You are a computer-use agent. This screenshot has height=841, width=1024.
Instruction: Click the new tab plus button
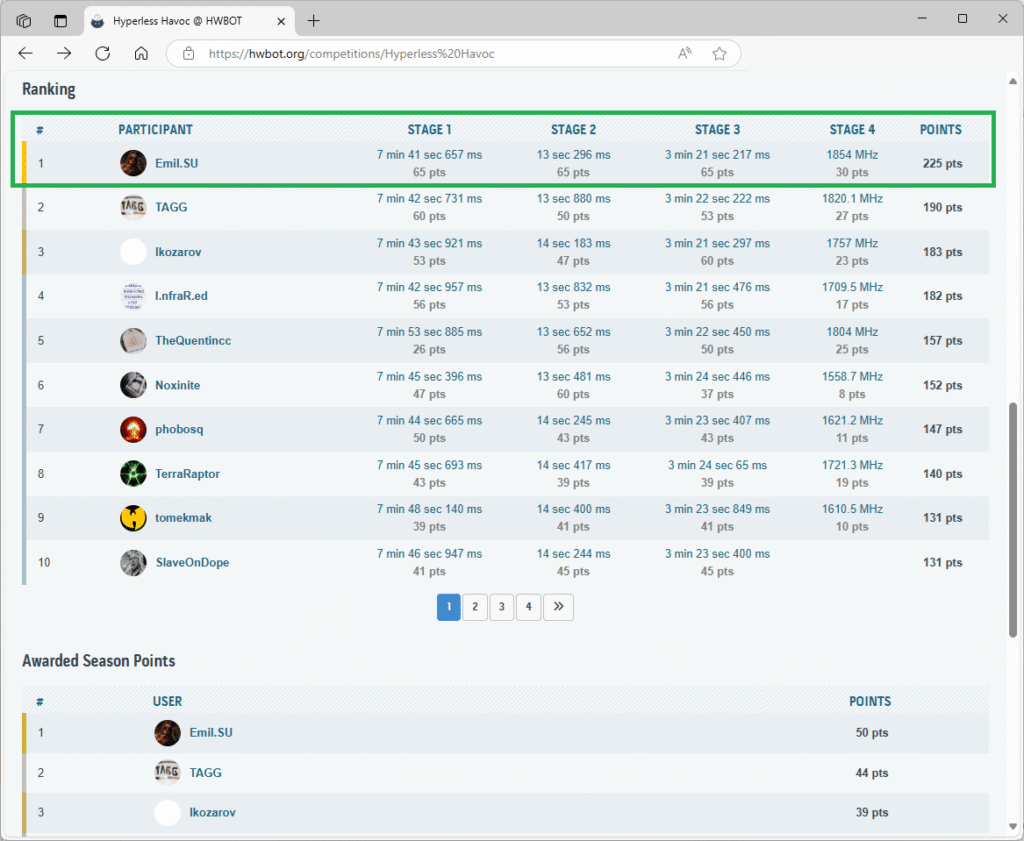[x=314, y=20]
